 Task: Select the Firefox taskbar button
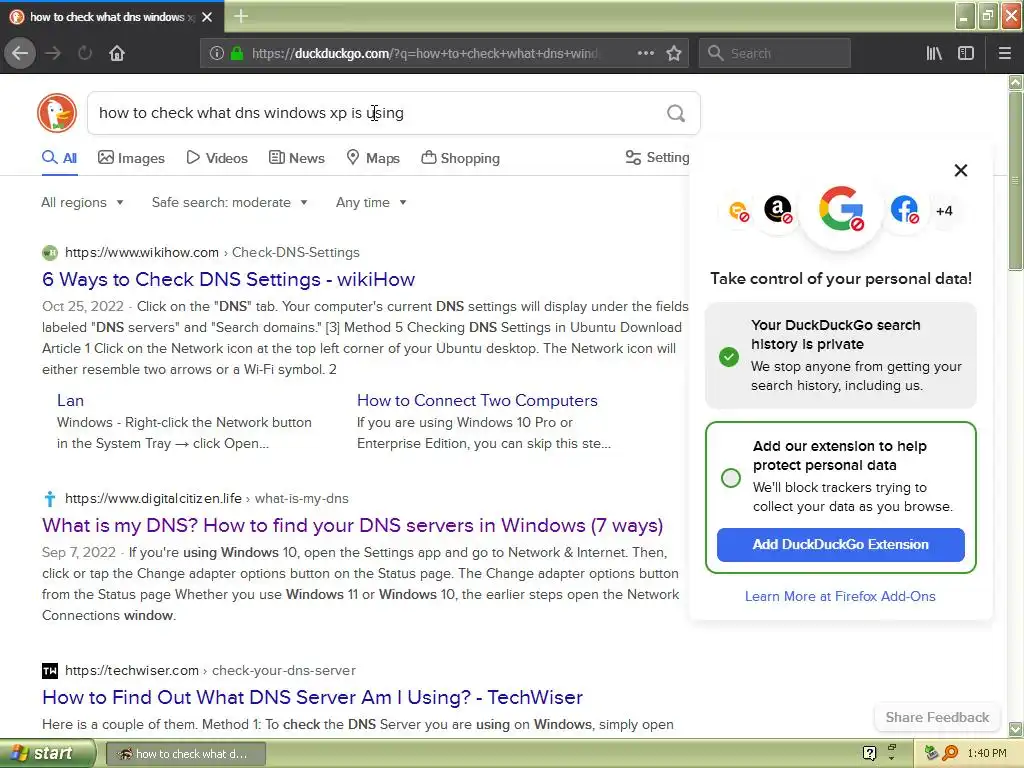click(x=185, y=754)
